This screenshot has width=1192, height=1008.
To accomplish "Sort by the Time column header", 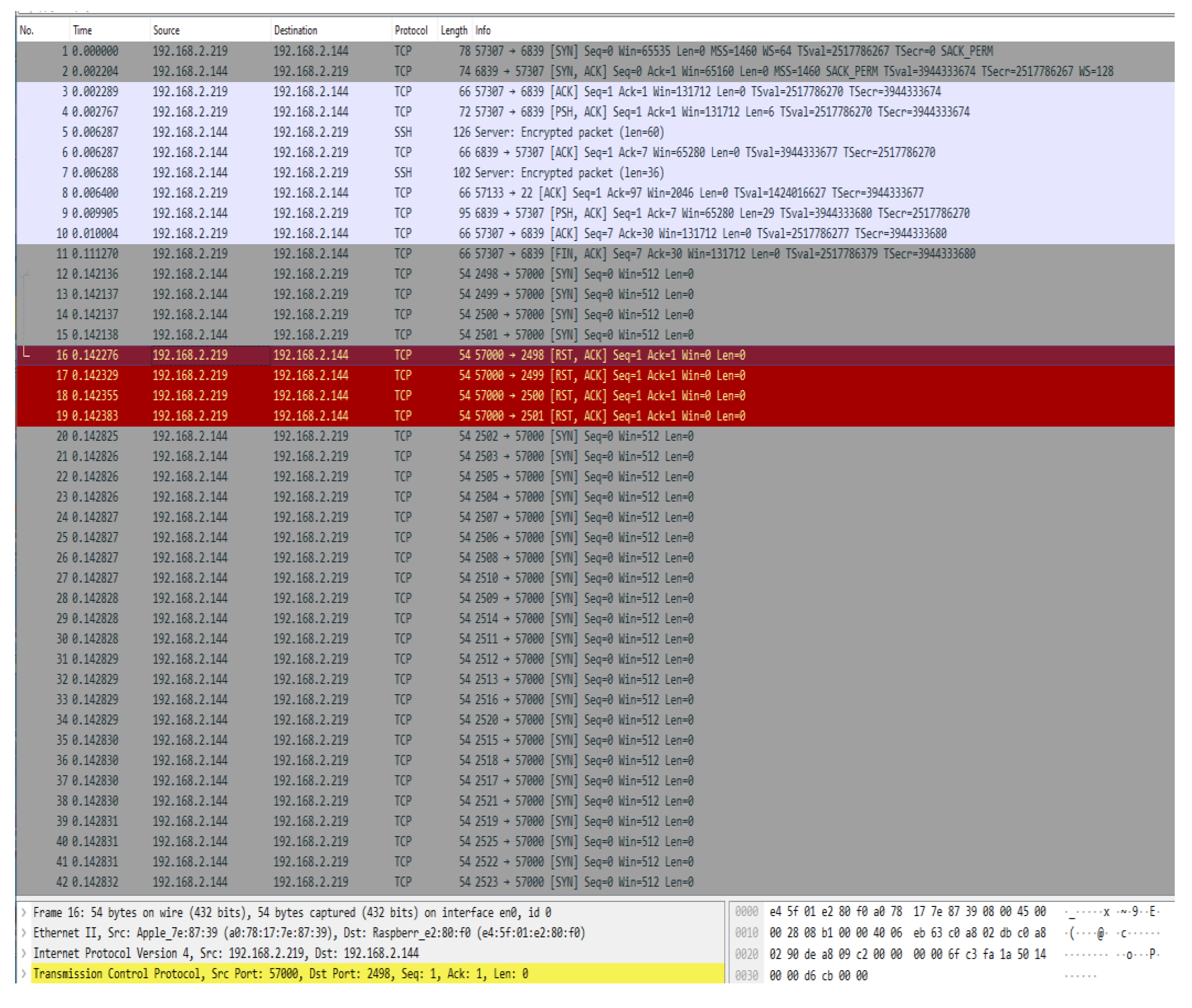I will (82, 30).
